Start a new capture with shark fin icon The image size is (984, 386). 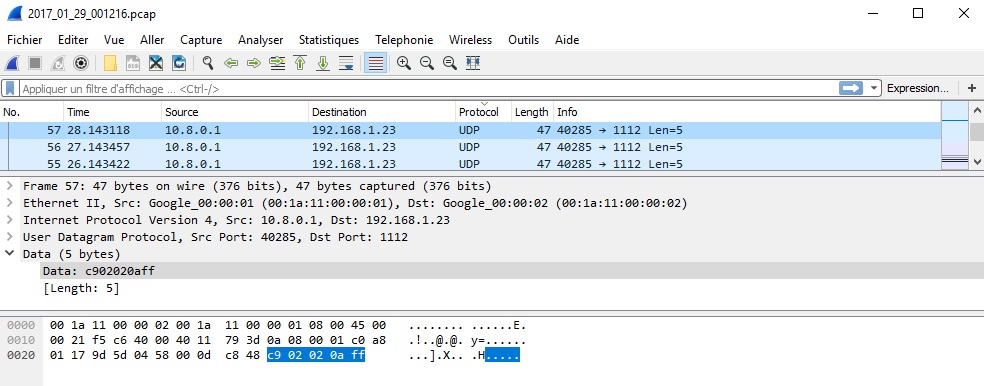tap(12, 63)
